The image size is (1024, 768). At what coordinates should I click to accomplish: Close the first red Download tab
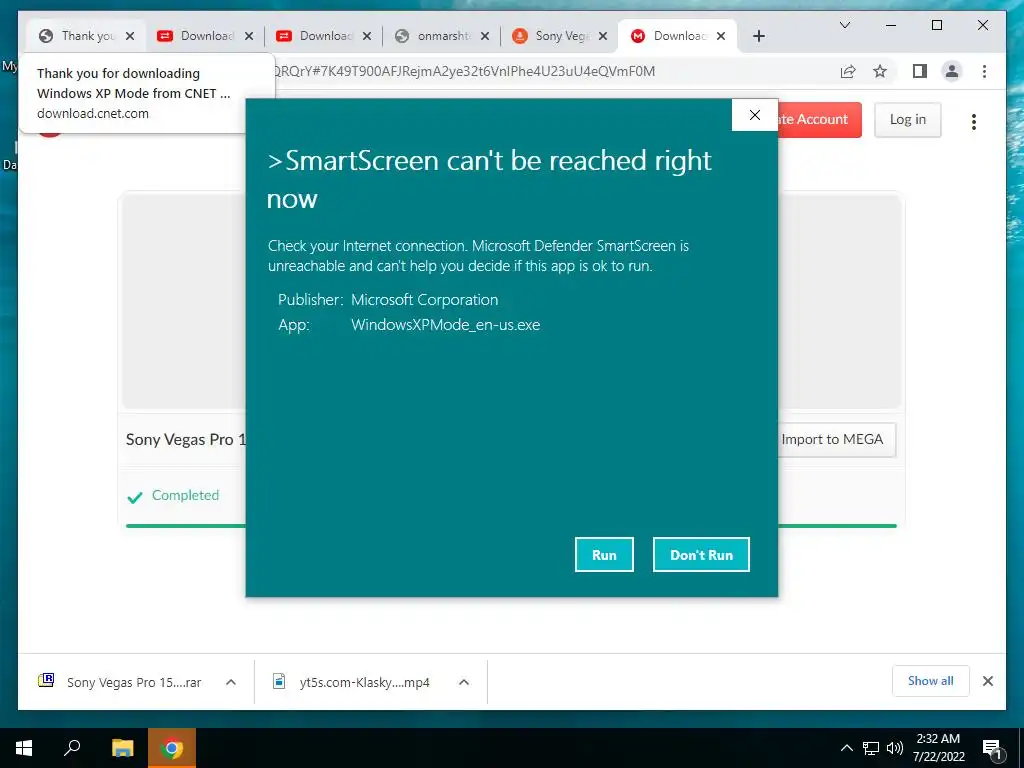[x=249, y=36]
